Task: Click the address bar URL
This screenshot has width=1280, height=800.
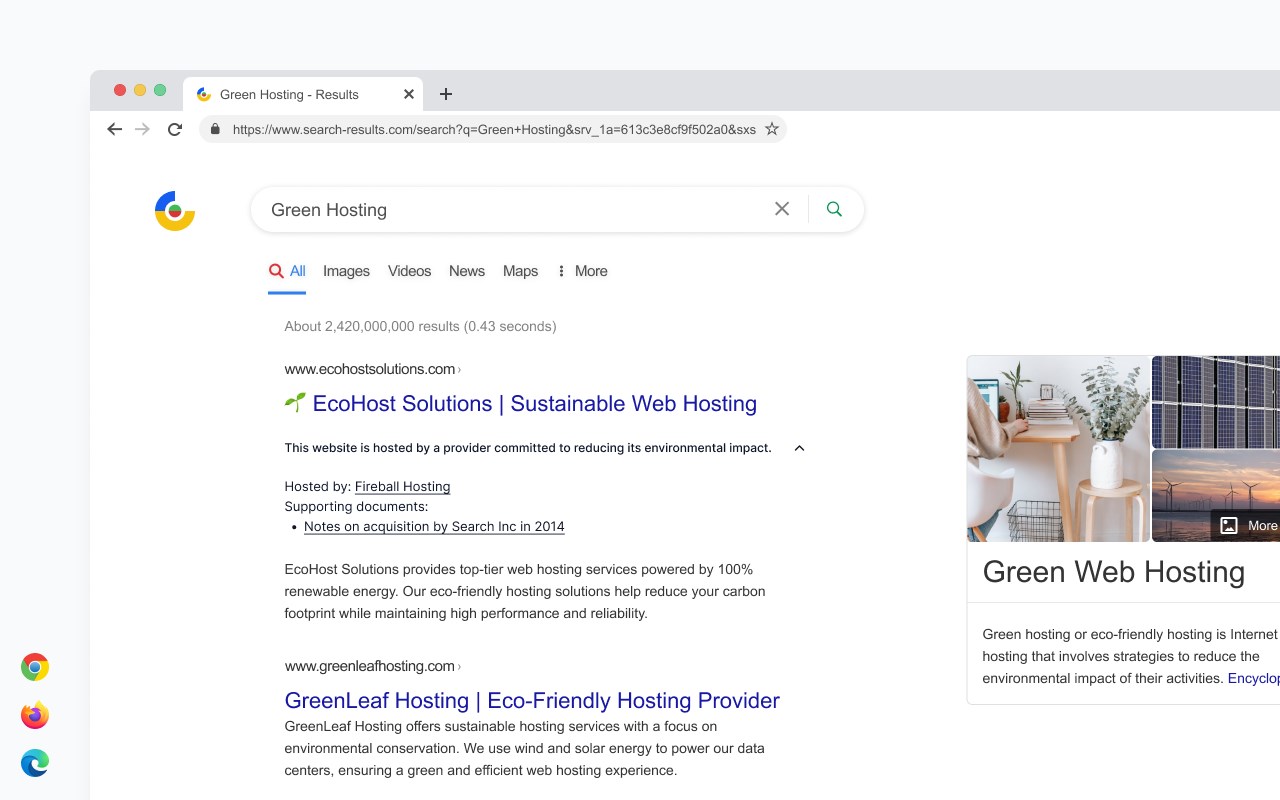Action: 494,129
